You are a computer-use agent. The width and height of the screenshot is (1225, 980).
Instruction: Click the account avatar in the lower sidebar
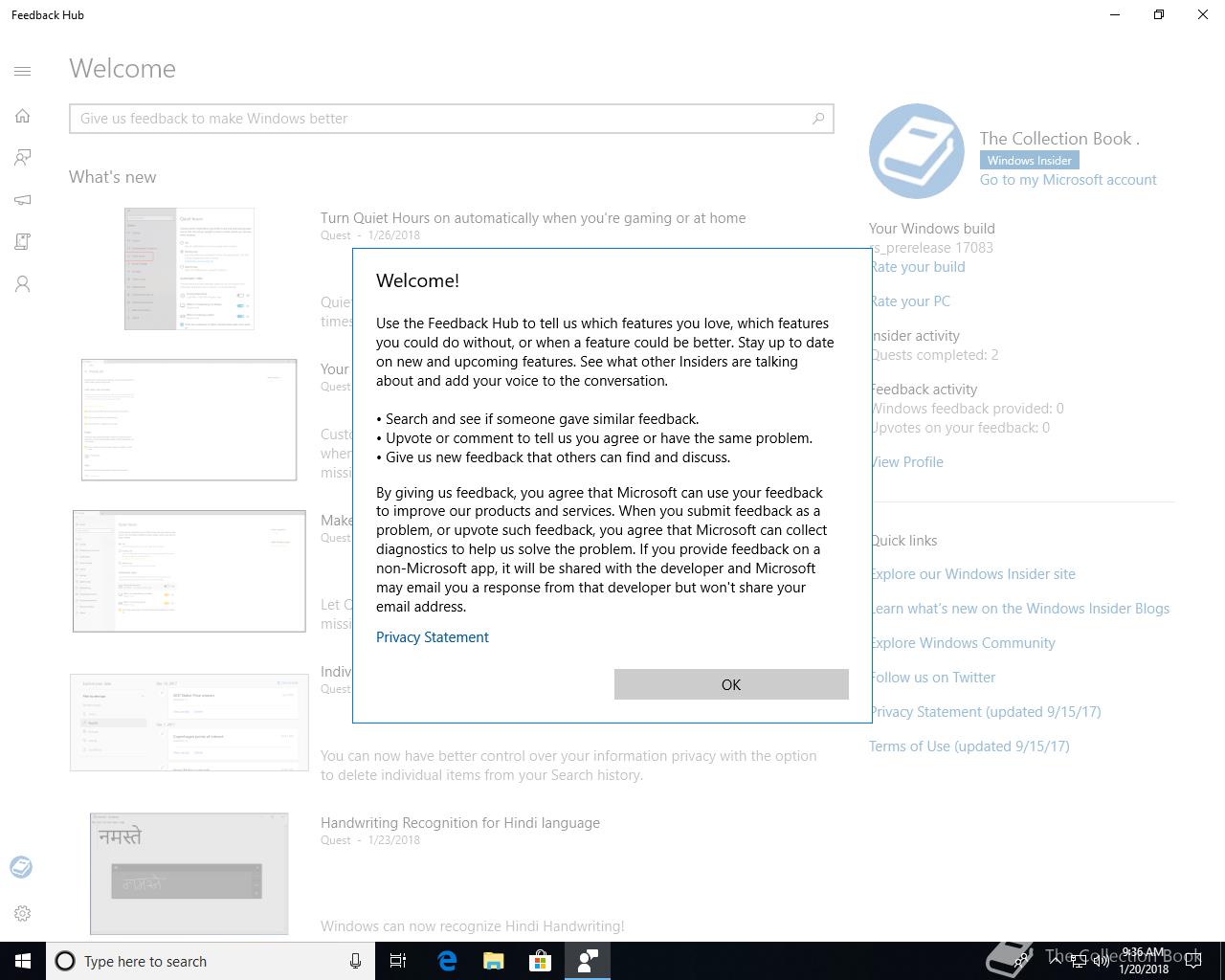coord(21,867)
